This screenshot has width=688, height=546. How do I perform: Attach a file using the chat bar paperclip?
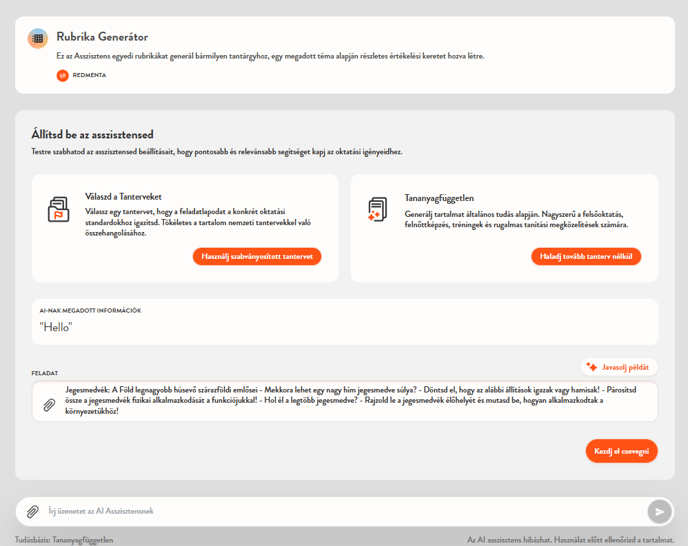(33, 512)
